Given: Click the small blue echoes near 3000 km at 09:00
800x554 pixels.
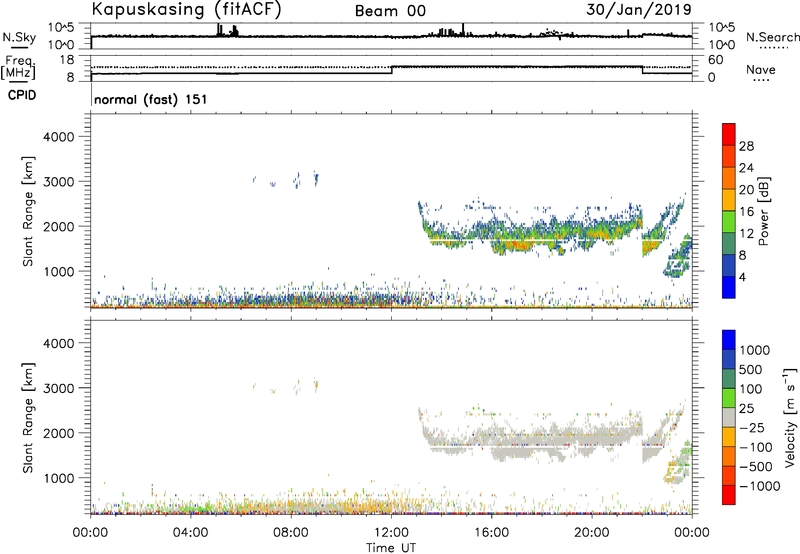Looking at the screenshot, I should click(x=316, y=179).
